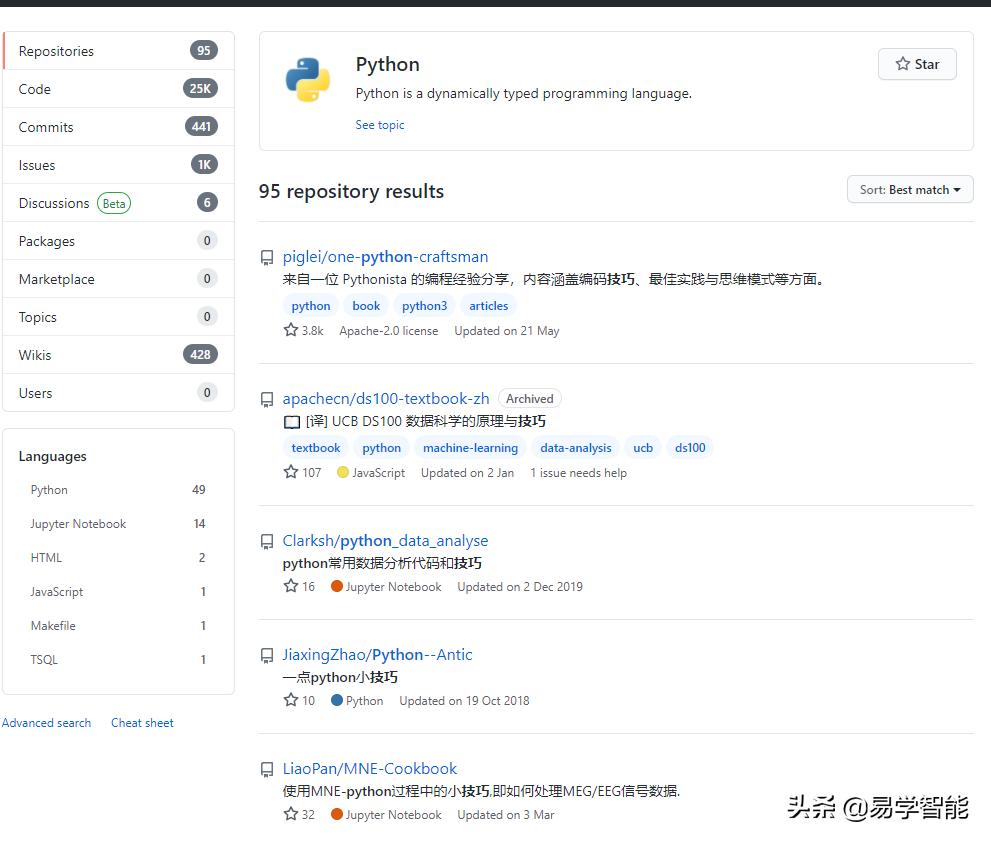
Task: Click yellow JavaScript language dot
Action: [343, 472]
